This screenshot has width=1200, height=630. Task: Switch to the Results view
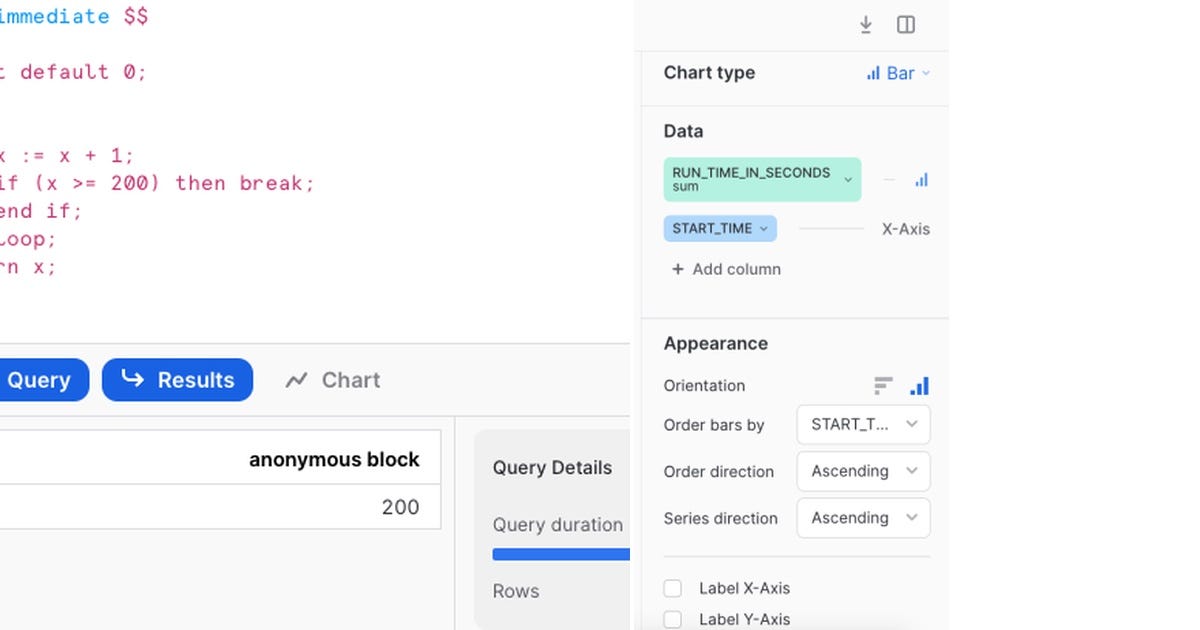click(x=177, y=380)
